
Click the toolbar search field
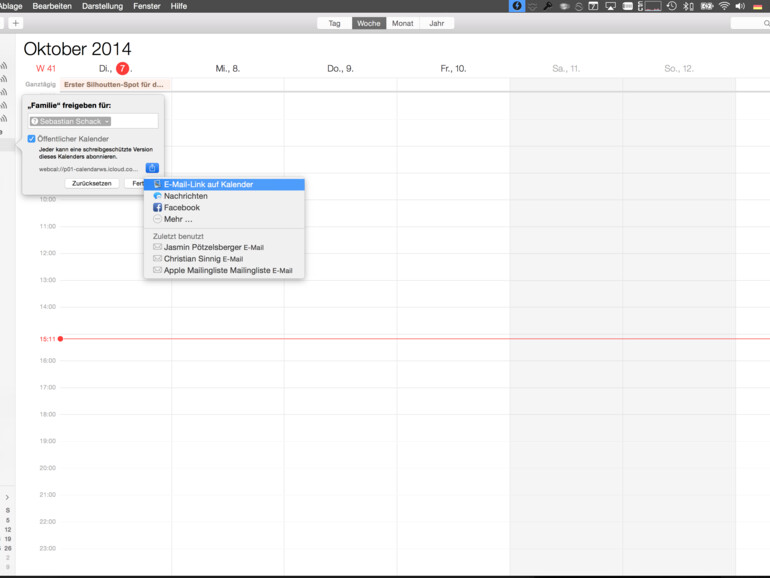pyautogui.click(x=750, y=23)
